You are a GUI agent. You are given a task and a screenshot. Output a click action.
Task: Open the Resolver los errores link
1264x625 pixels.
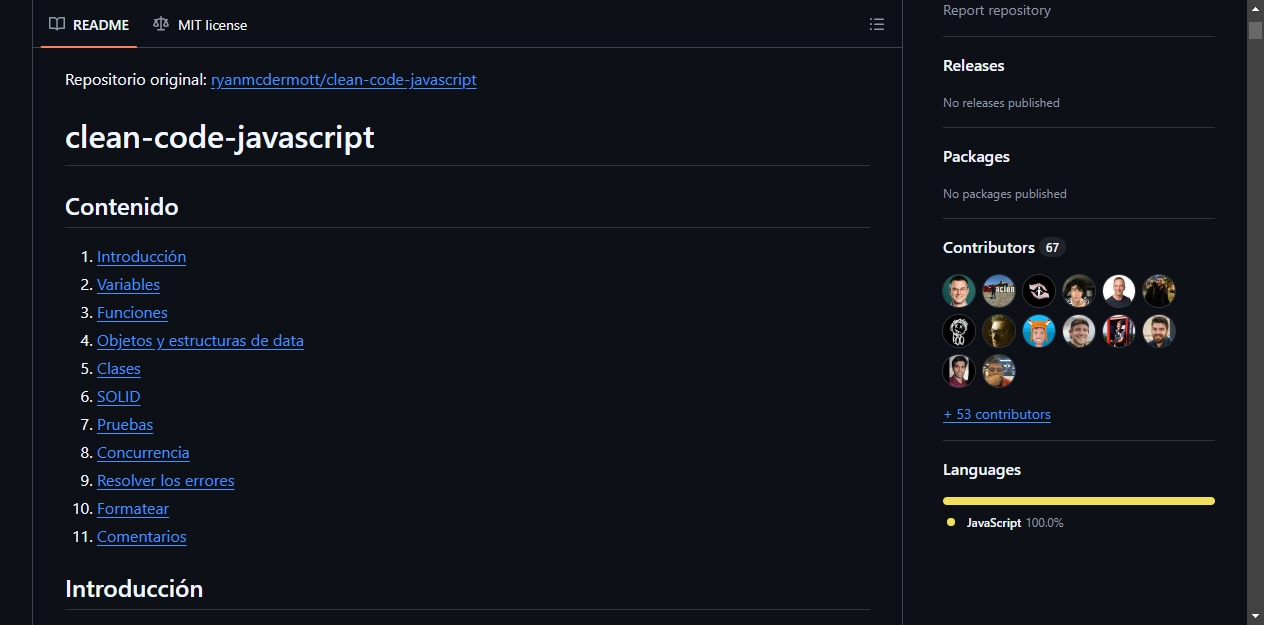click(166, 480)
